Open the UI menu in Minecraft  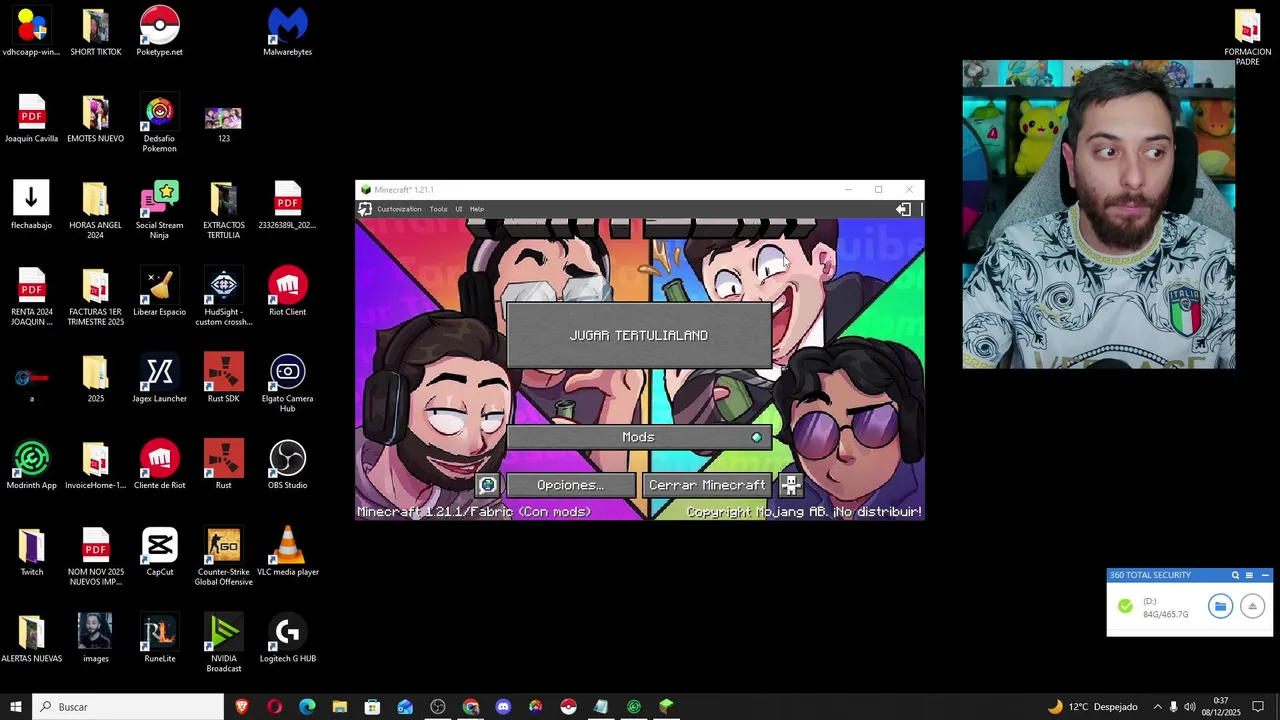[x=459, y=209]
